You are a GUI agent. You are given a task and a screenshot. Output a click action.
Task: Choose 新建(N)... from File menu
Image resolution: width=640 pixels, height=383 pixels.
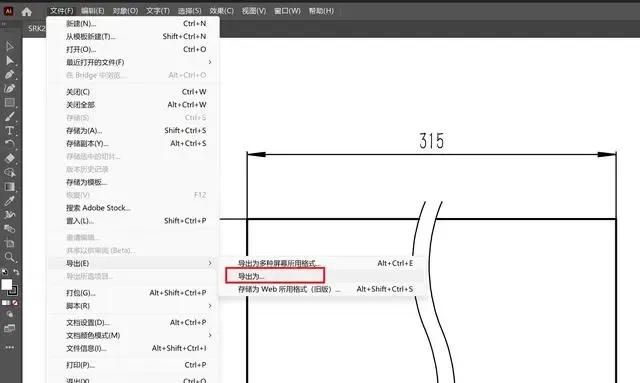pyautogui.click(x=134, y=24)
